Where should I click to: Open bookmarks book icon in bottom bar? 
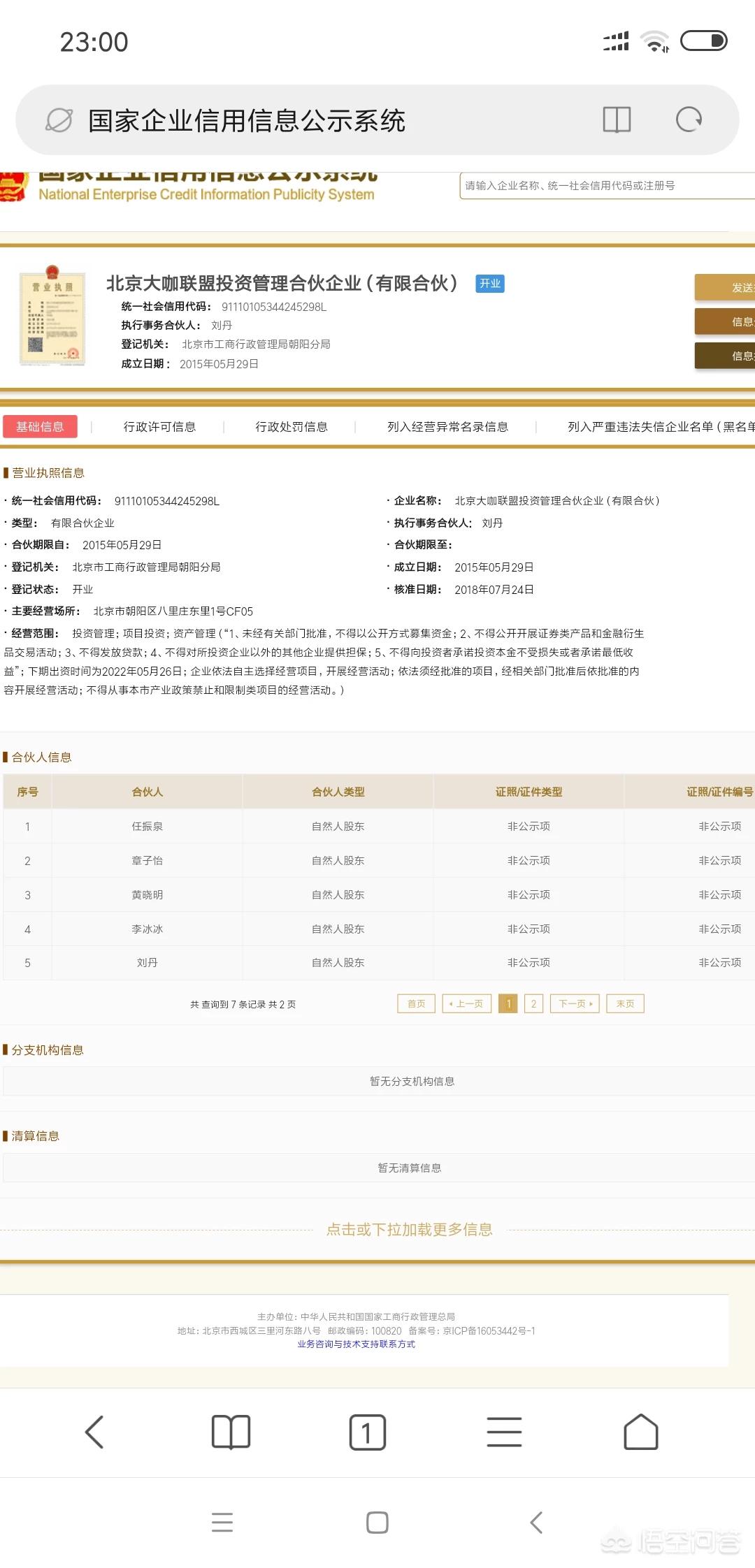[231, 1432]
